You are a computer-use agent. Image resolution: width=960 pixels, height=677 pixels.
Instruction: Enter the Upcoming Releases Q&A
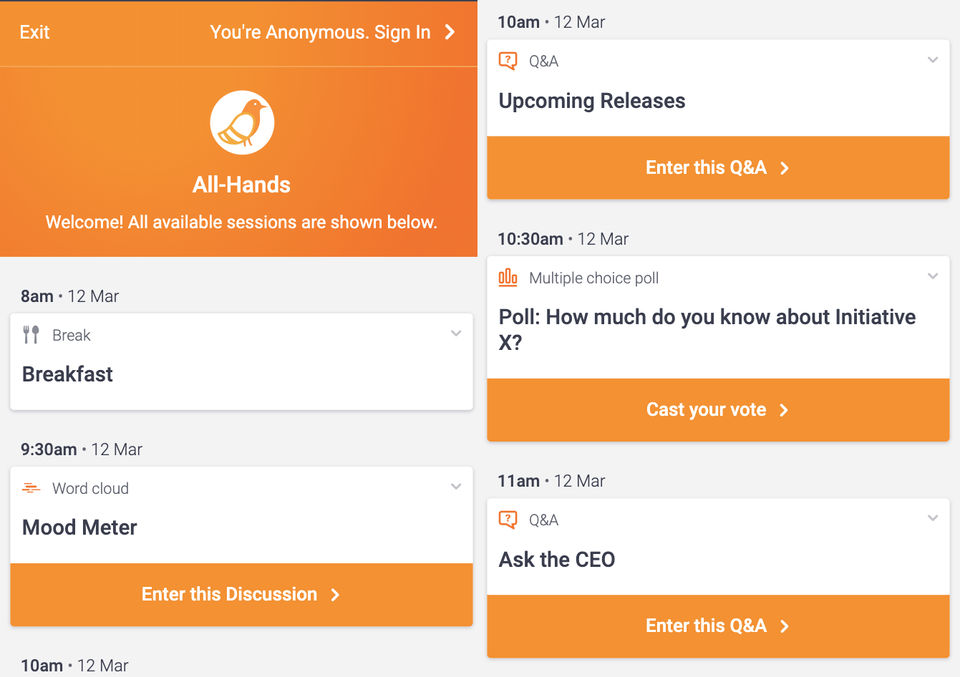(x=717, y=168)
